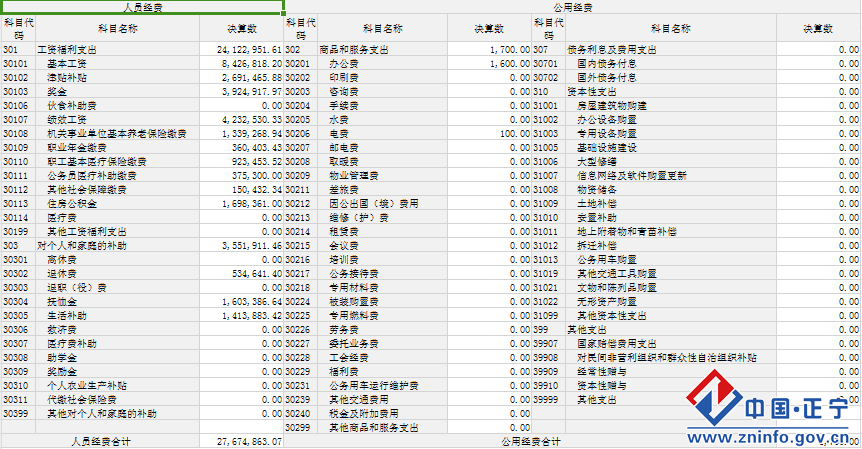
Task: Select the 公务用车运行维护费 cell
Action: tap(383, 386)
